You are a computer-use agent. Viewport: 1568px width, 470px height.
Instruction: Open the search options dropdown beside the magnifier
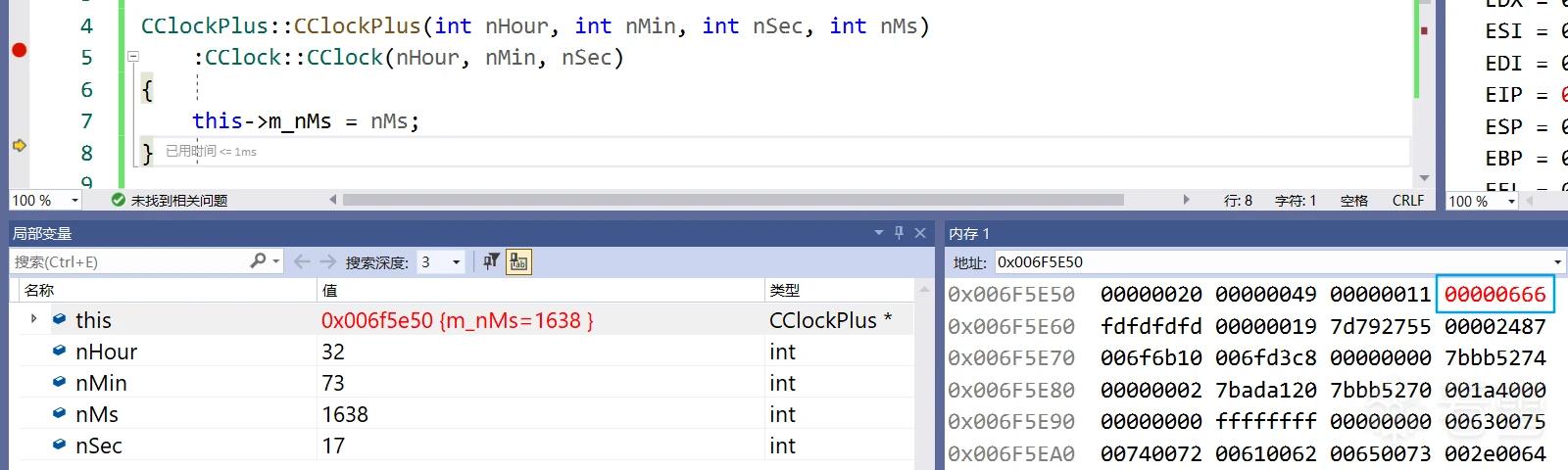pos(276,261)
